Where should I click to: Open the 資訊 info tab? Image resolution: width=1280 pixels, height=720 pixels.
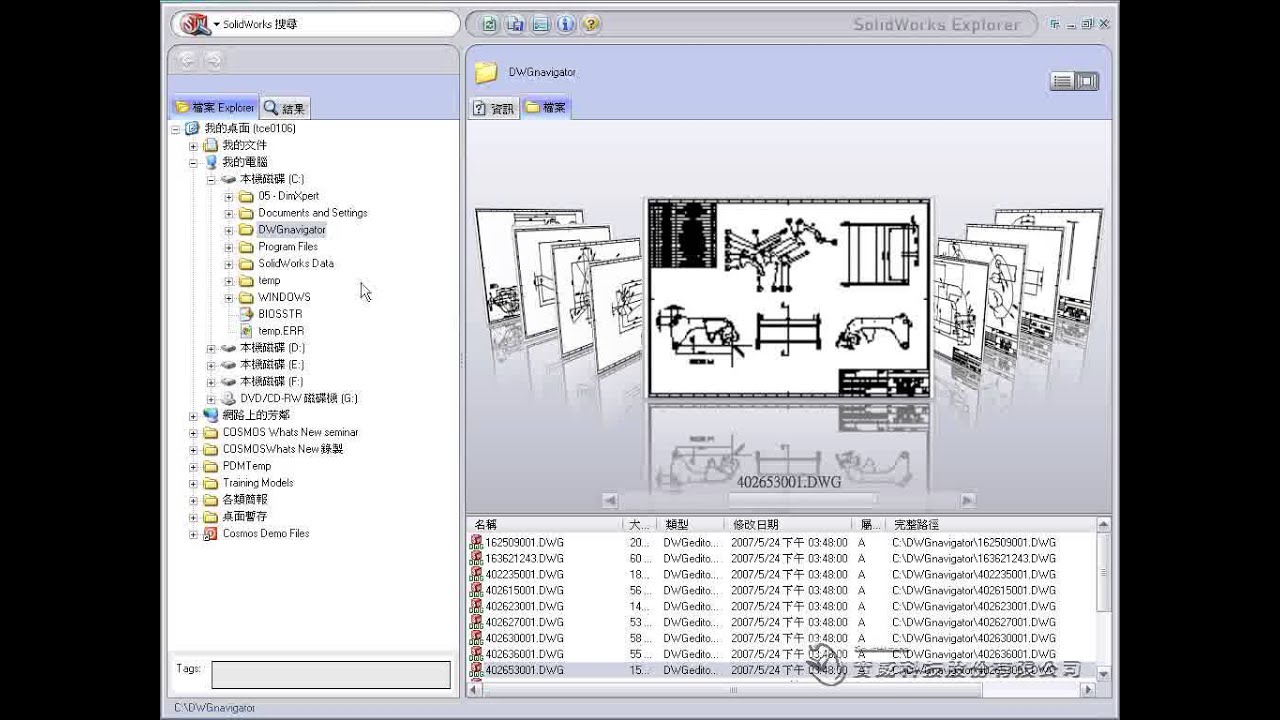pos(494,108)
